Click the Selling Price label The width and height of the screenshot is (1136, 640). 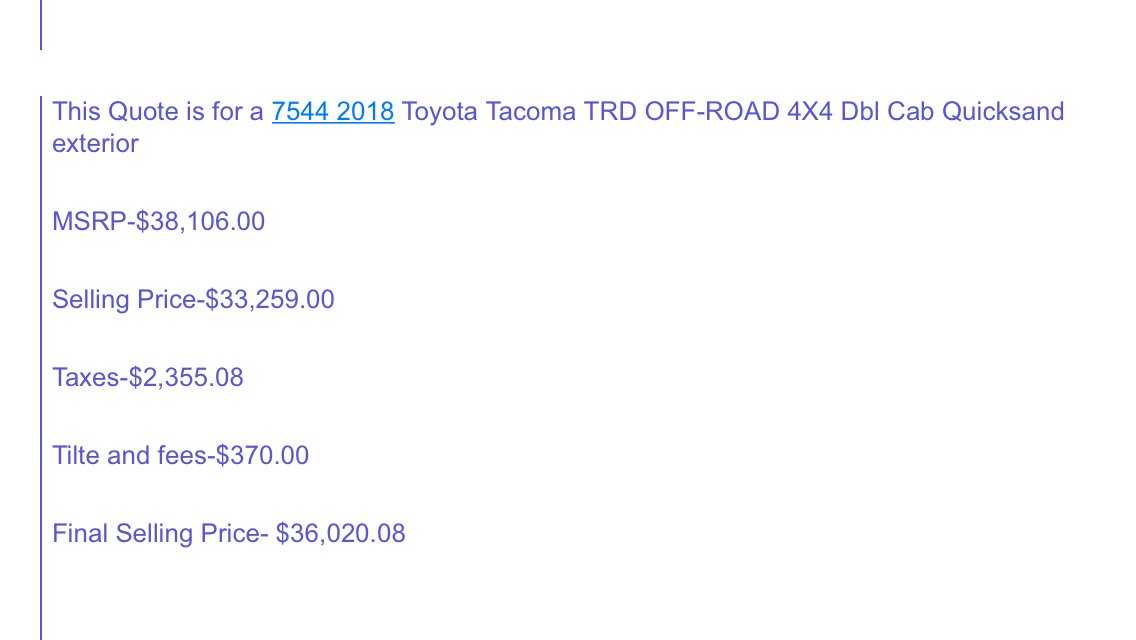point(124,299)
